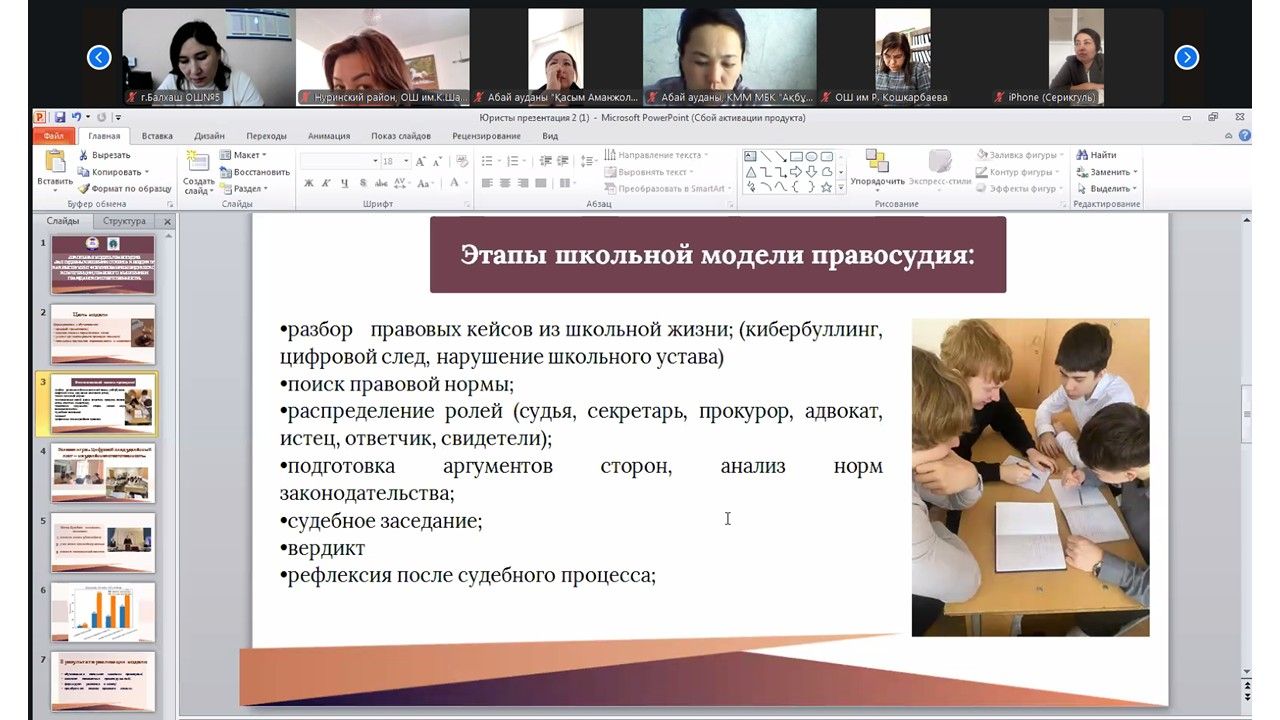Image resolution: width=1280 pixels, height=720 pixels.
Task: Click the Восстановить (Reset) button
Action: pyautogui.click(x=256, y=172)
